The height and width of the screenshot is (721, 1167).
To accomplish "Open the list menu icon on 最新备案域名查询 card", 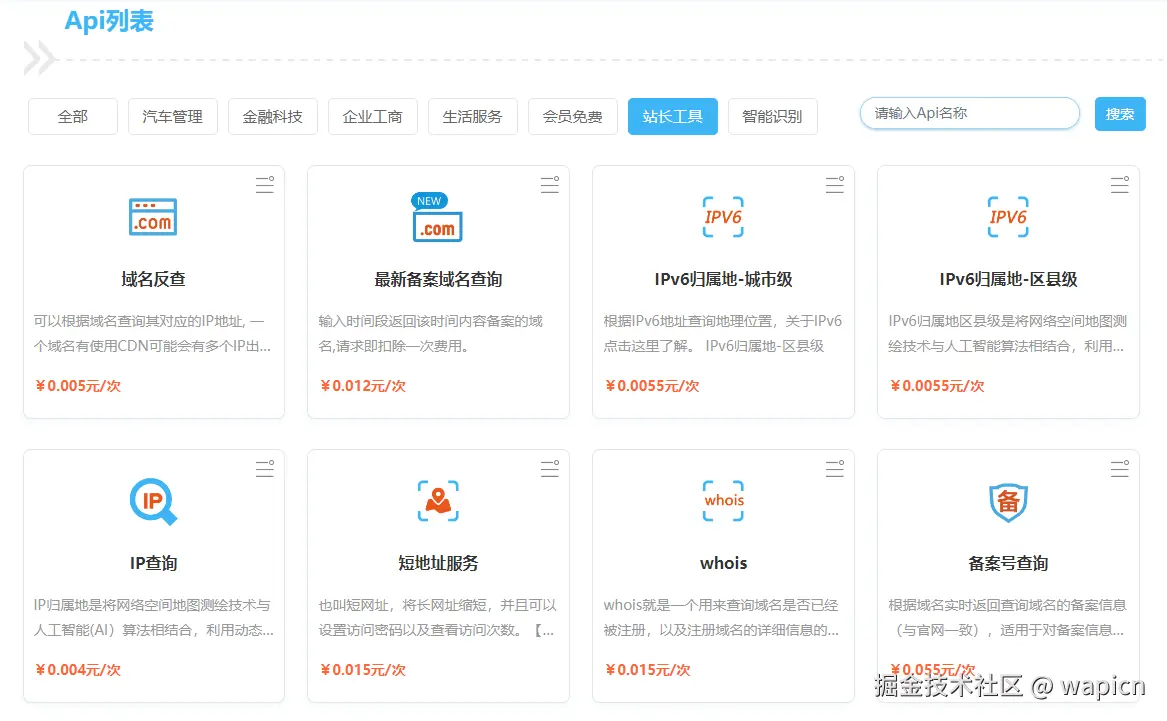I will pyautogui.click(x=550, y=185).
